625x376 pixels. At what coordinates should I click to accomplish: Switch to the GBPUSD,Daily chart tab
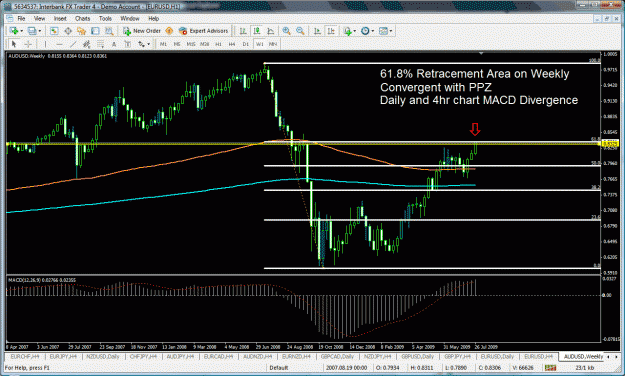[x=417, y=356]
